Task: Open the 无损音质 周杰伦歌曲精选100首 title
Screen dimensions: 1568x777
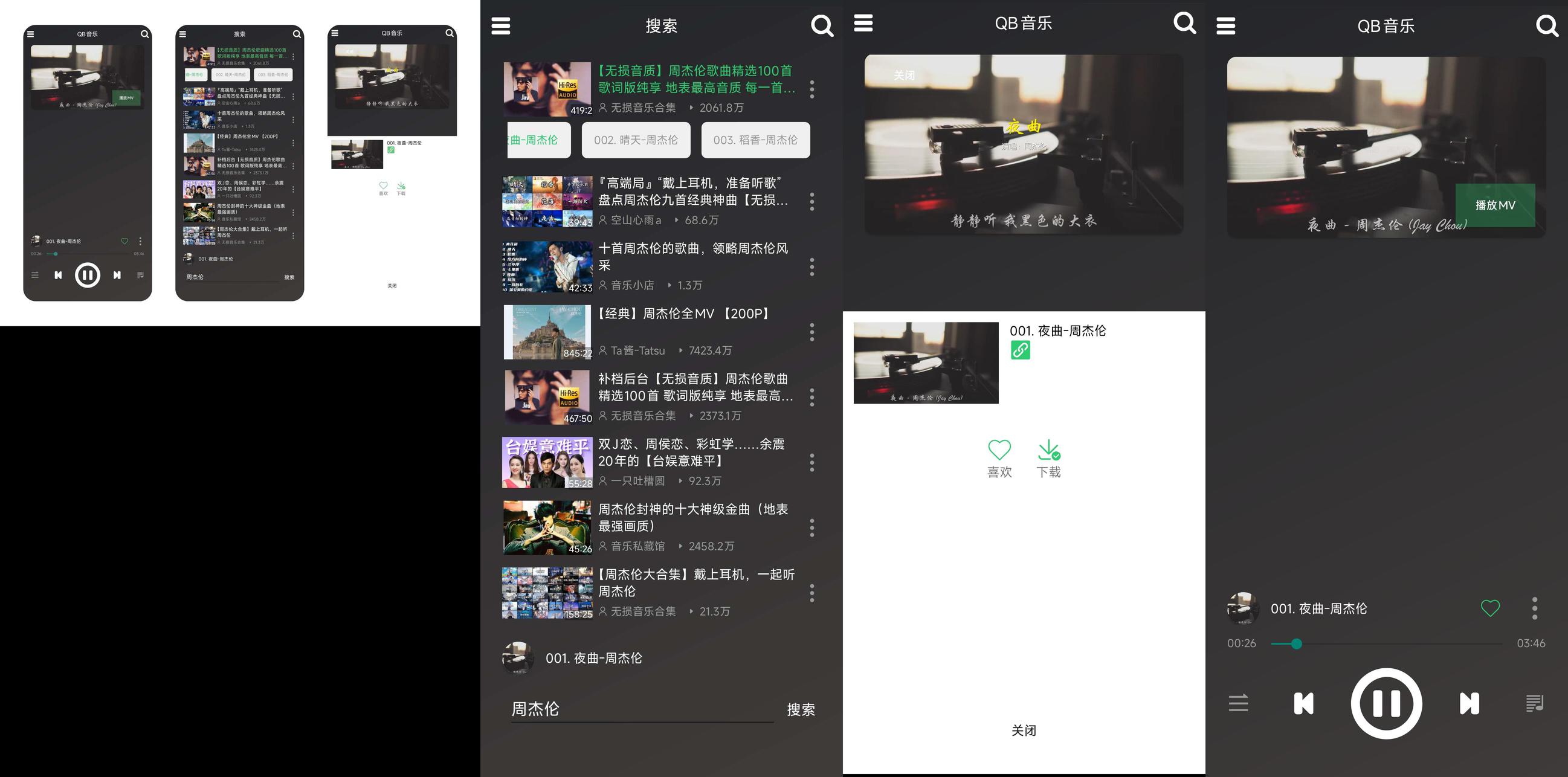Action: click(x=696, y=79)
